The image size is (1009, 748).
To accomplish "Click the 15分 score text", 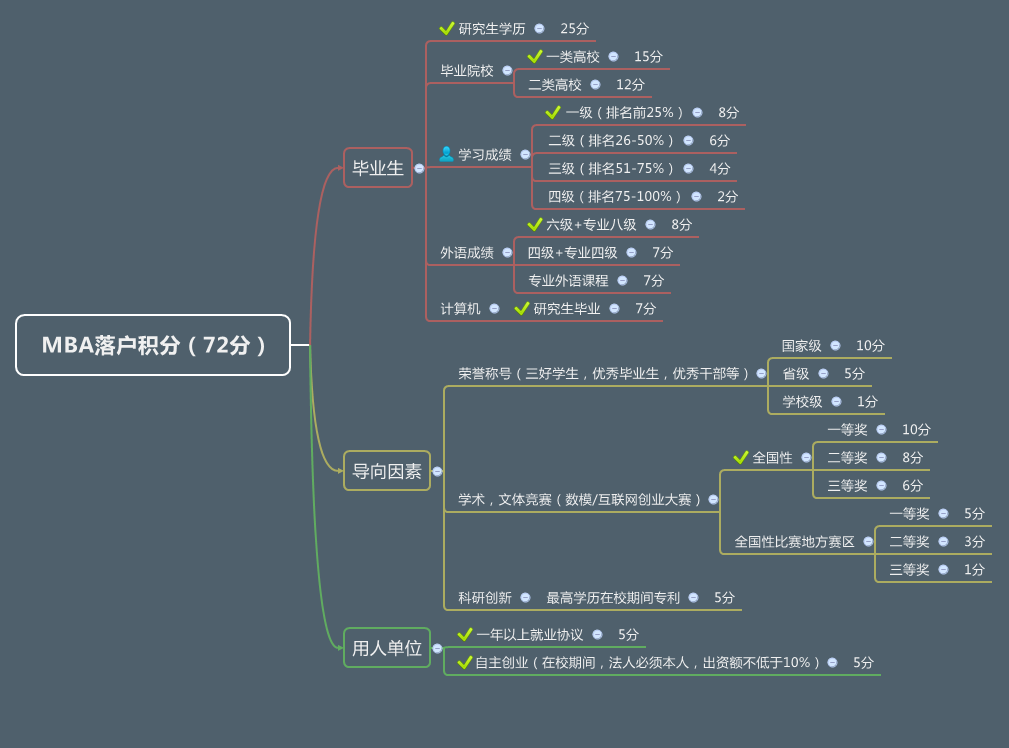I will 648,57.
